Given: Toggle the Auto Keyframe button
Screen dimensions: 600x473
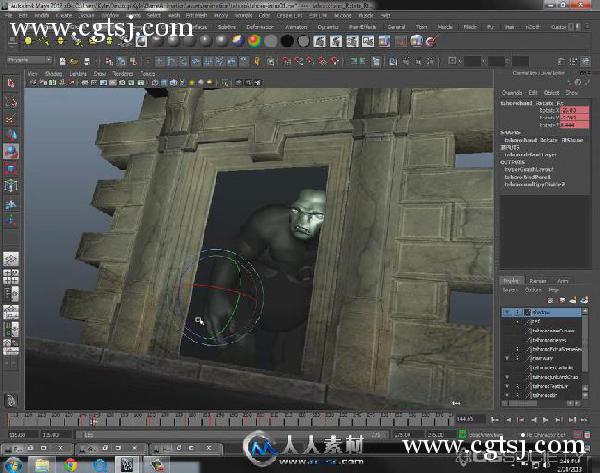Looking at the screenshot, I should 578,435.
